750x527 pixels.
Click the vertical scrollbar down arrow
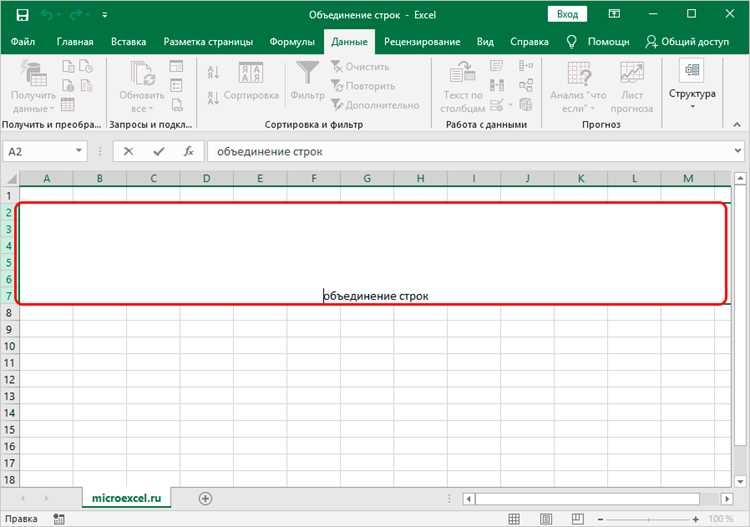[740, 481]
